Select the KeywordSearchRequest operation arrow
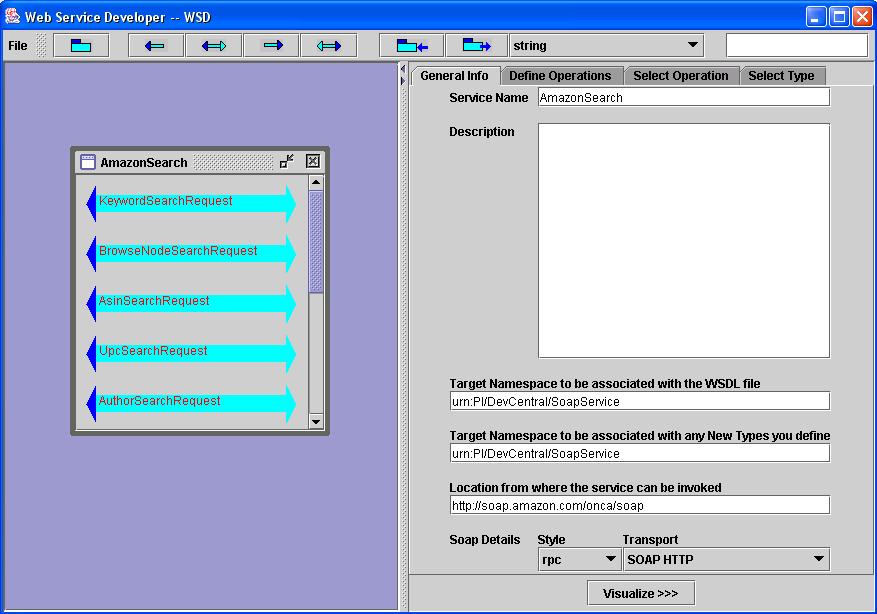The width and height of the screenshot is (877, 614). coord(191,203)
